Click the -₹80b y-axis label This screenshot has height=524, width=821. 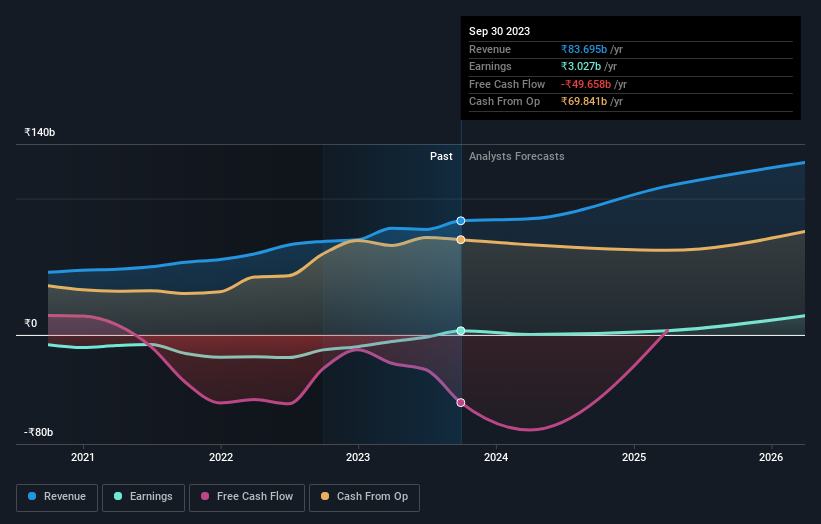[x=38, y=432]
